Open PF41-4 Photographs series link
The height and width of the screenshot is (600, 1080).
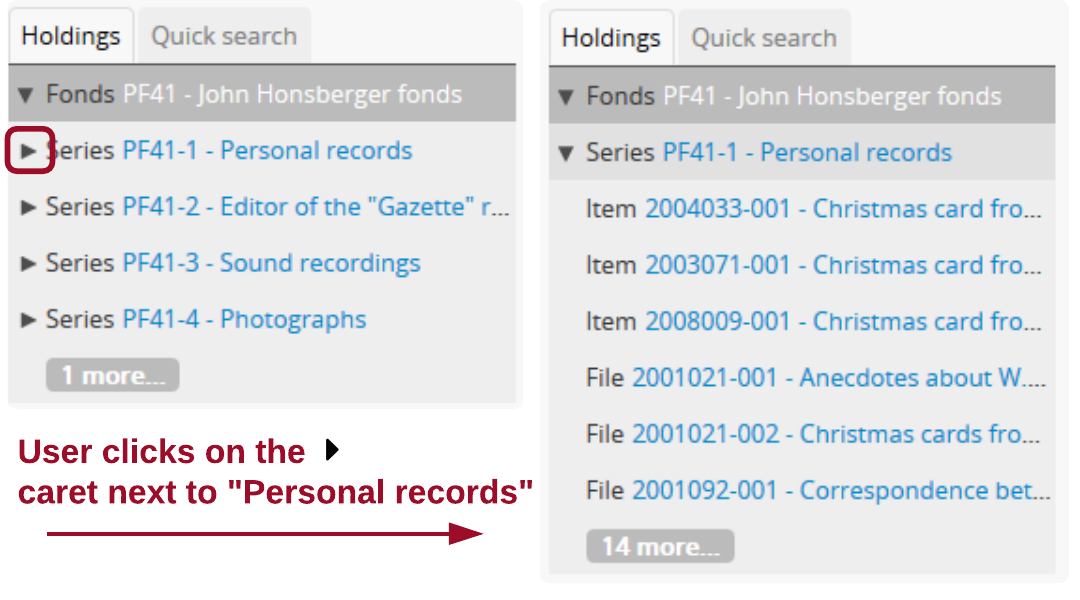(x=244, y=319)
